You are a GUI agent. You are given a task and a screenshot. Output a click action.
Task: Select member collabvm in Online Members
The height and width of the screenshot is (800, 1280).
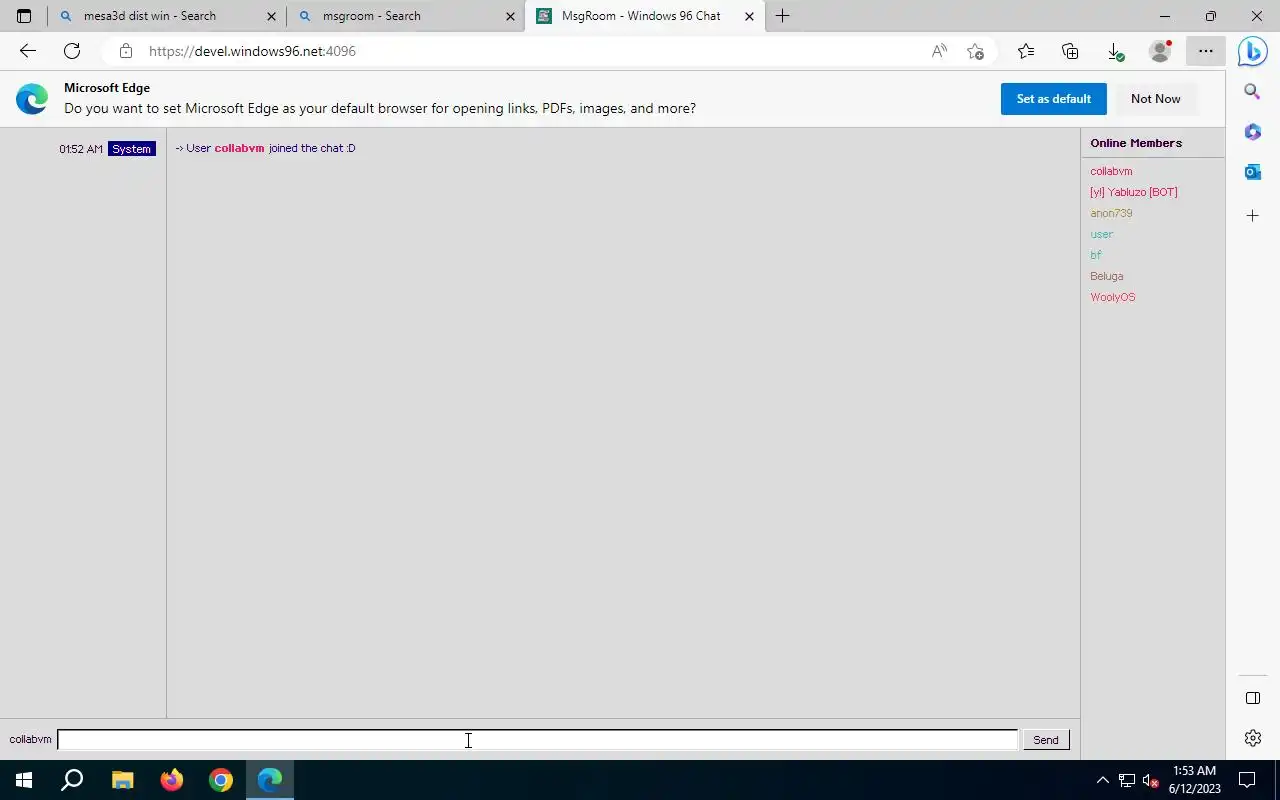(x=1111, y=171)
